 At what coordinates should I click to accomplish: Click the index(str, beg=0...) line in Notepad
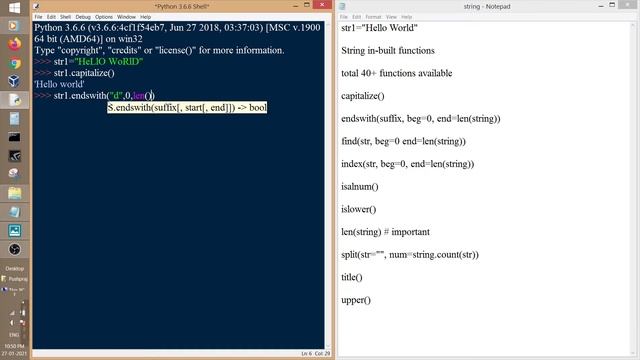pos(408,164)
